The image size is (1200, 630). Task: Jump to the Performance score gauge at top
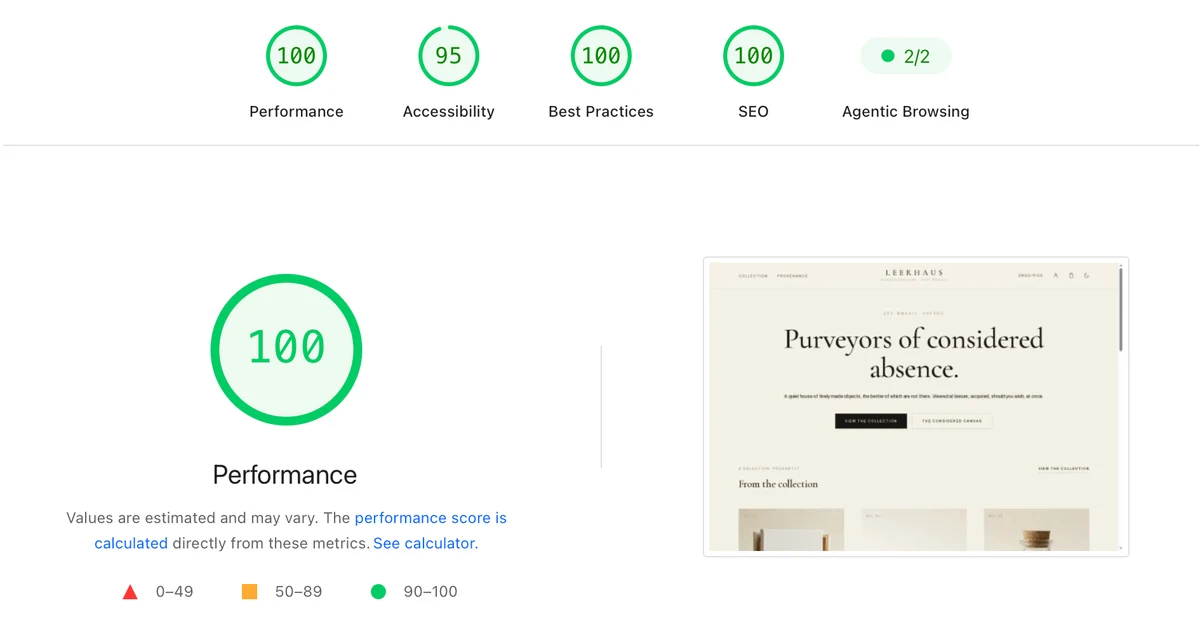[x=296, y=56]
